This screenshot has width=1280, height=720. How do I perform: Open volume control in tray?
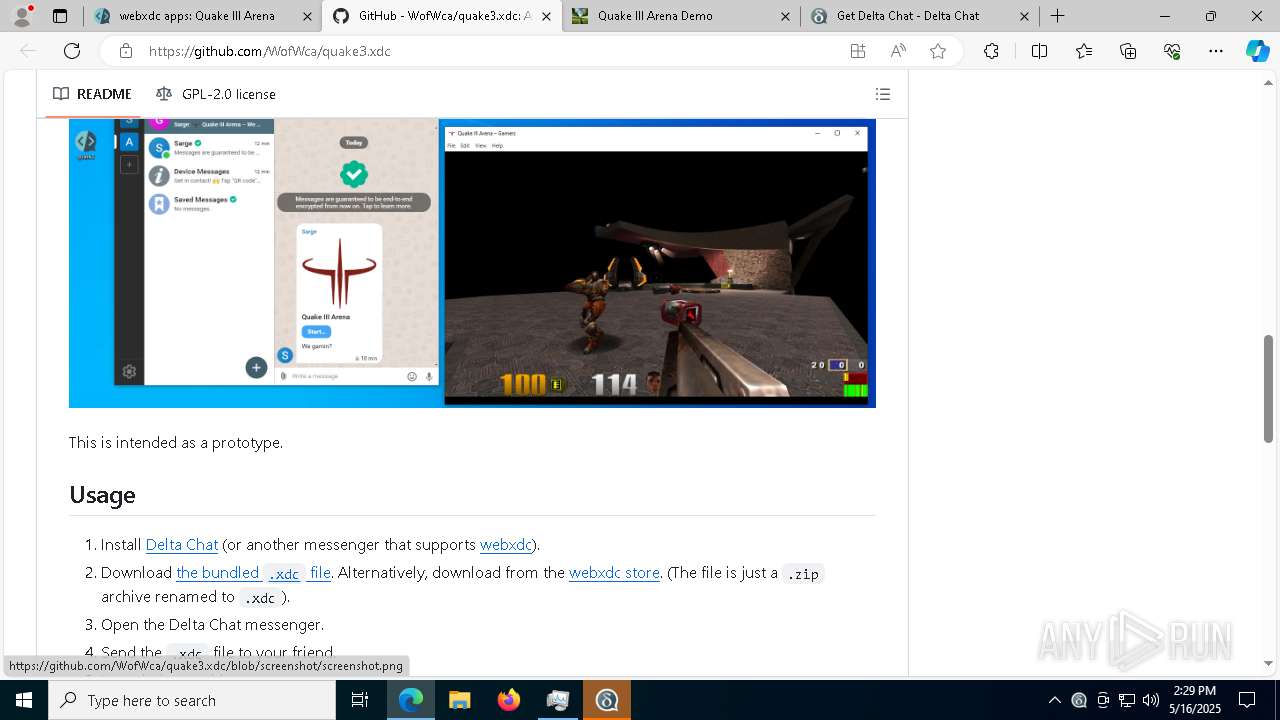coord(1151,700)
